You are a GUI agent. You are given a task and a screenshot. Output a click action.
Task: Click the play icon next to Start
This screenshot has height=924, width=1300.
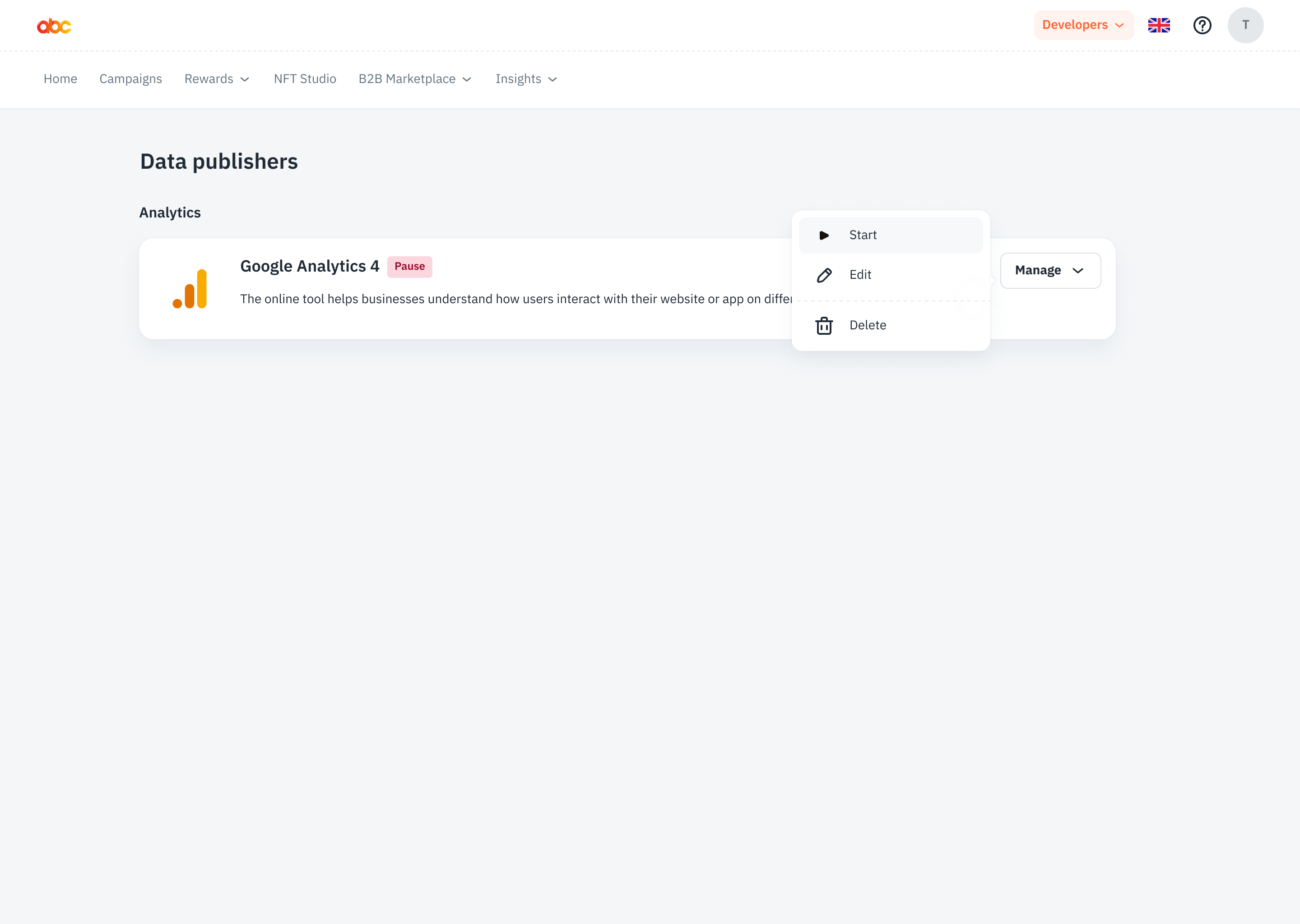824,236
